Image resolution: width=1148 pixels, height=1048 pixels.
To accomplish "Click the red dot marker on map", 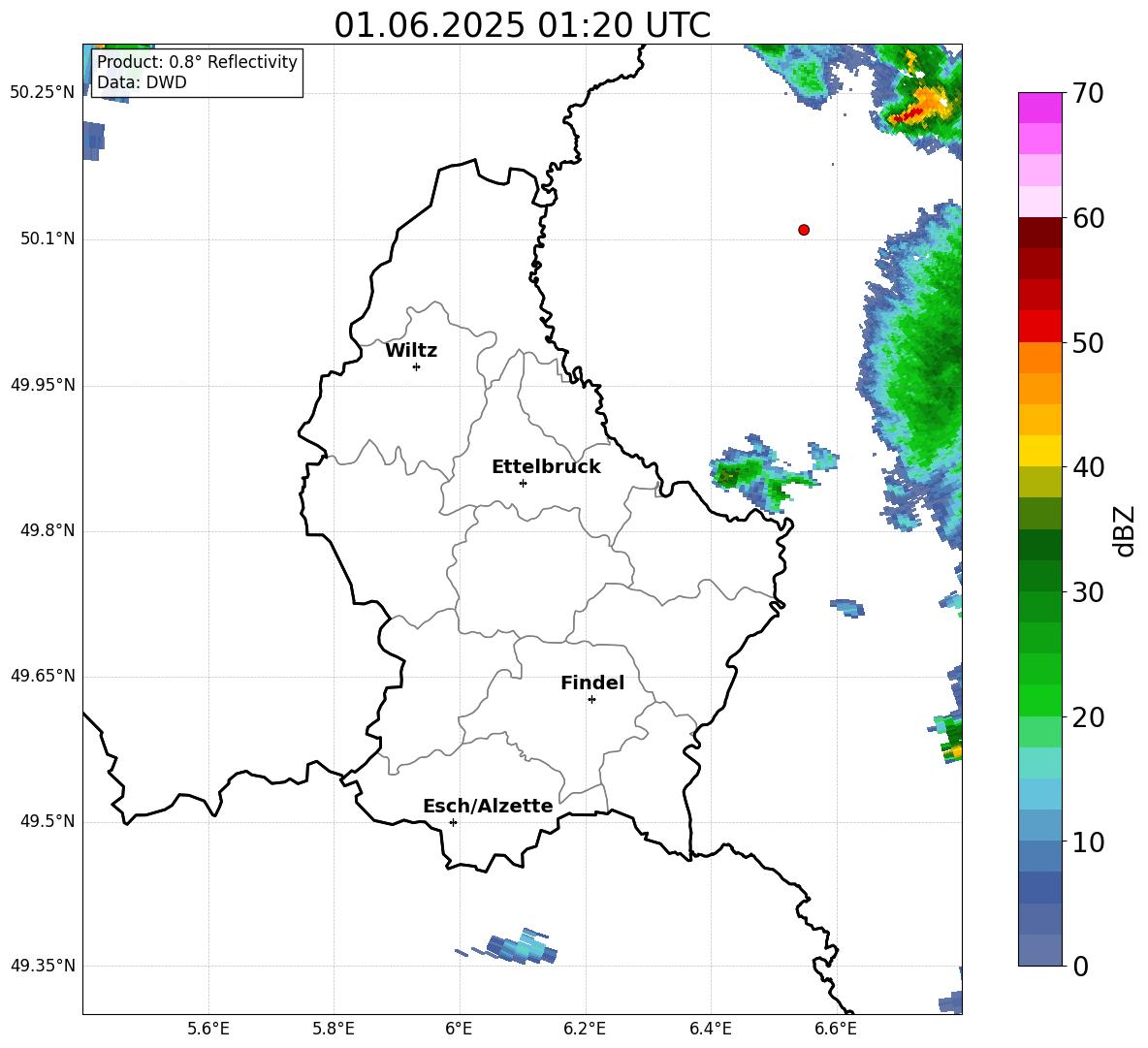I will (804, 230).
